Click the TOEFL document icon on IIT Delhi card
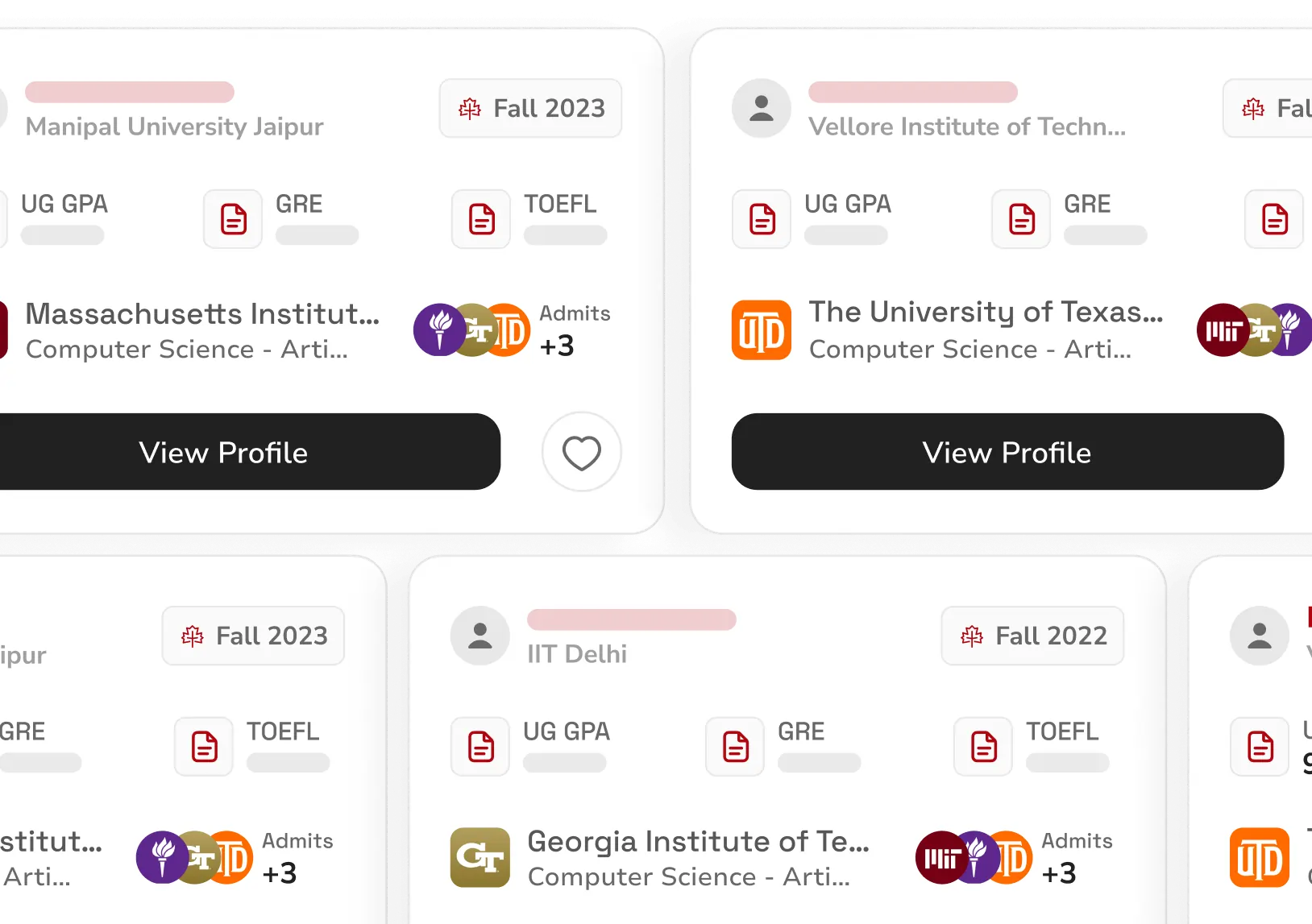Screen dimensions: 1312x924 click(983, 747)
